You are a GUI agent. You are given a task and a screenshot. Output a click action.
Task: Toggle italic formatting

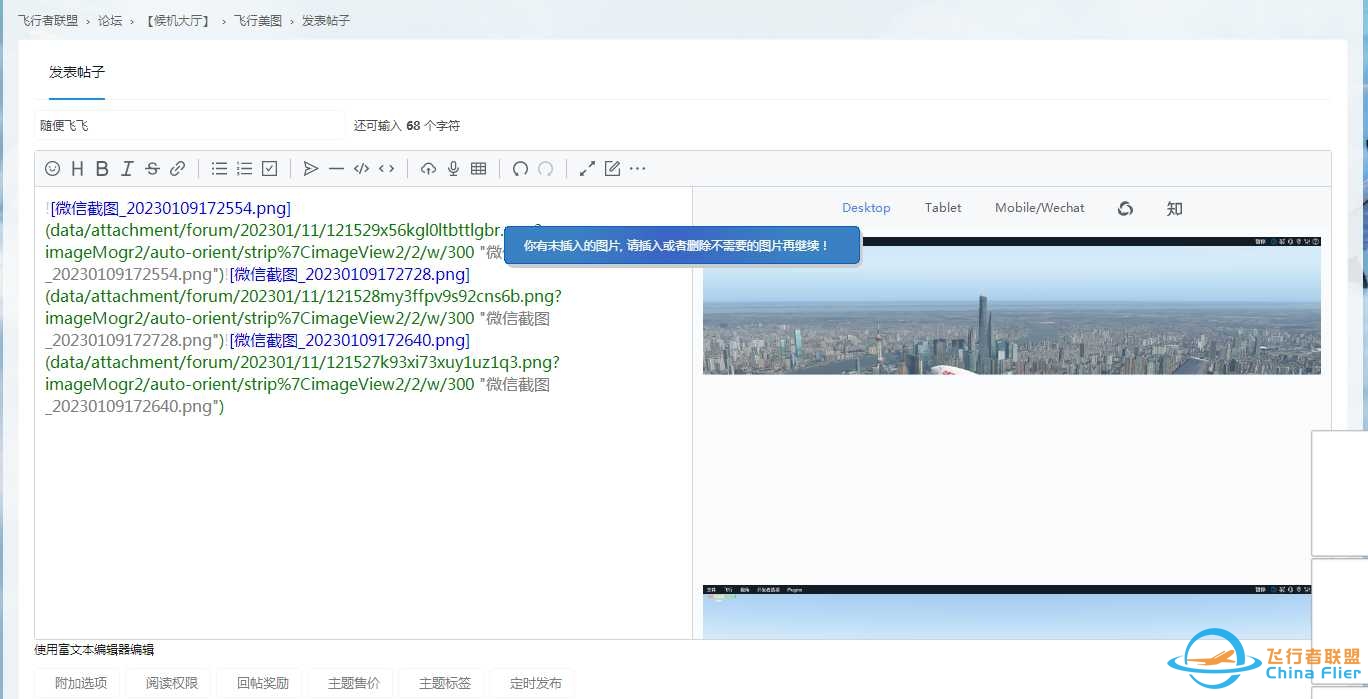coord(127,169)
